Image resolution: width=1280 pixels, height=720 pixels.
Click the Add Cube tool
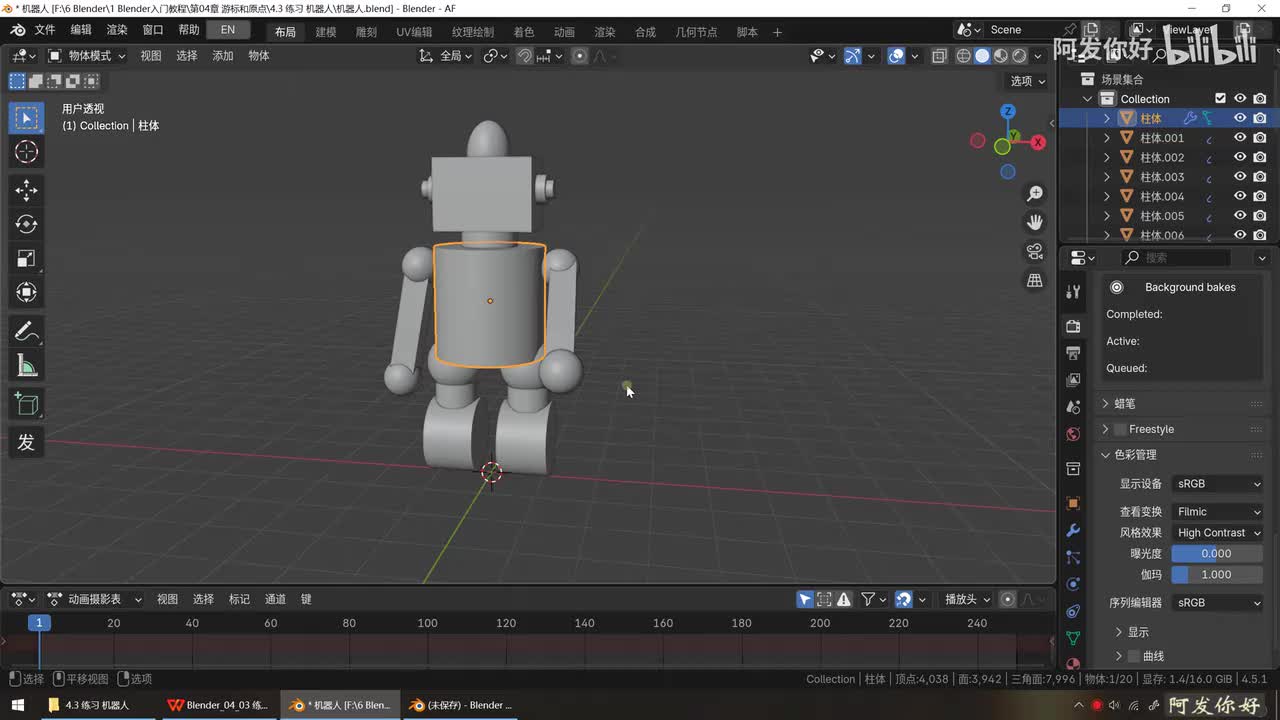(x=27, y=404)
